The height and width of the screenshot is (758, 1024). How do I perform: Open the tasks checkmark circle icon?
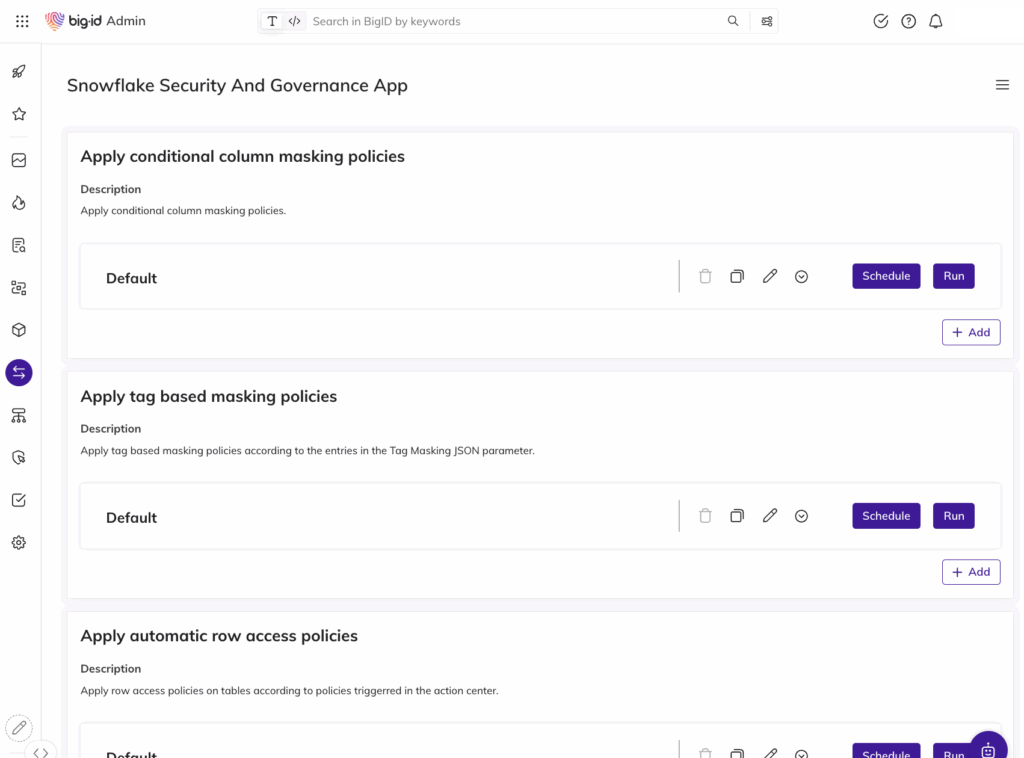[880, 22]
